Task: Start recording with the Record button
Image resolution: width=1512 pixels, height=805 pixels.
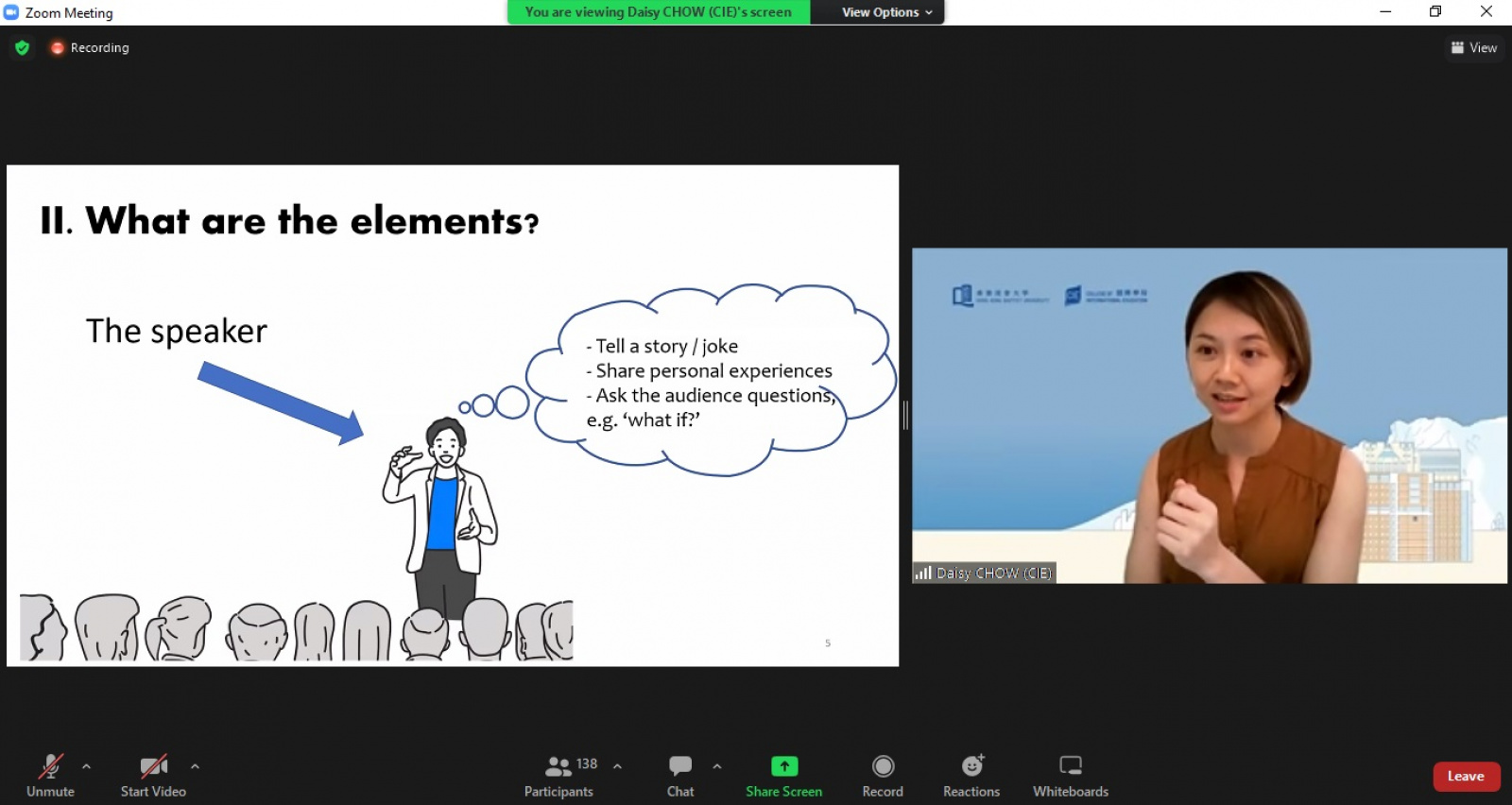Action: point(883,775)
